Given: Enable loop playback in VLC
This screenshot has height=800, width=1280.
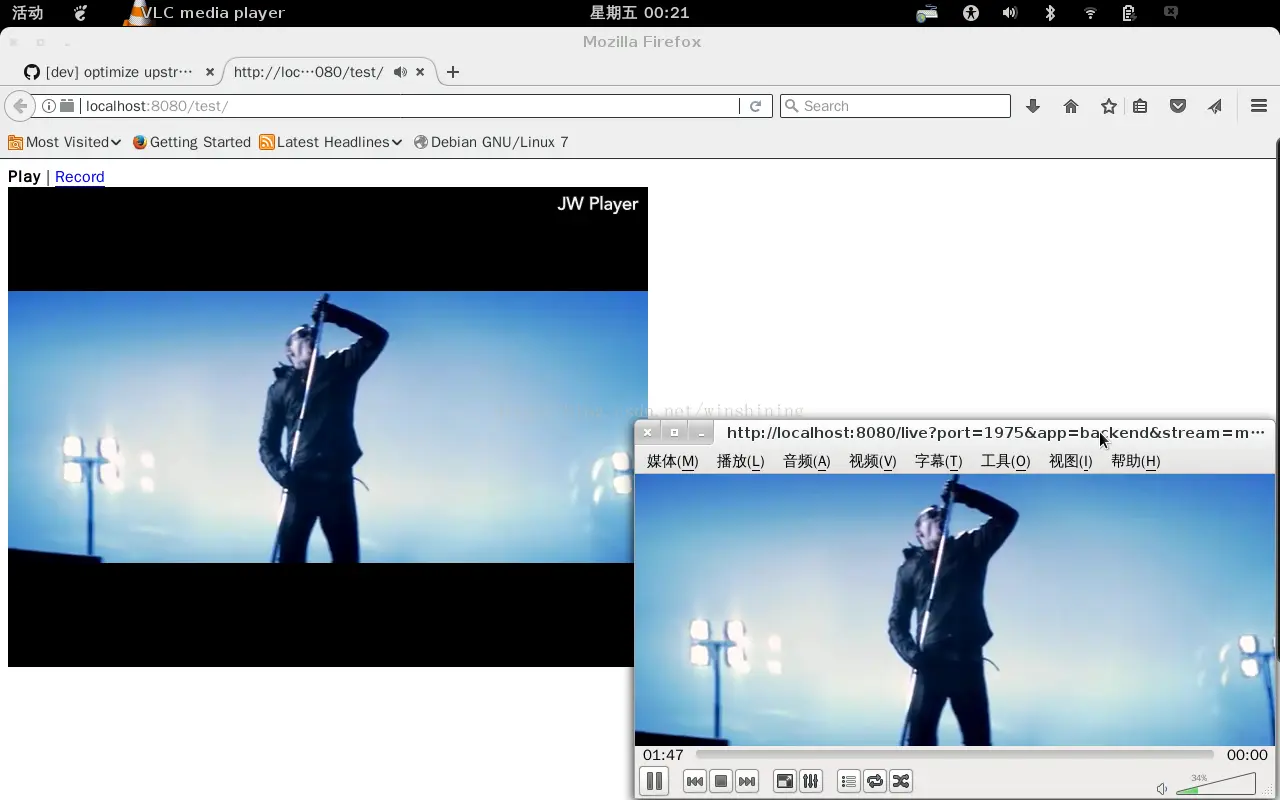Looking at the screenshot, I should click(x=874, y=781).
